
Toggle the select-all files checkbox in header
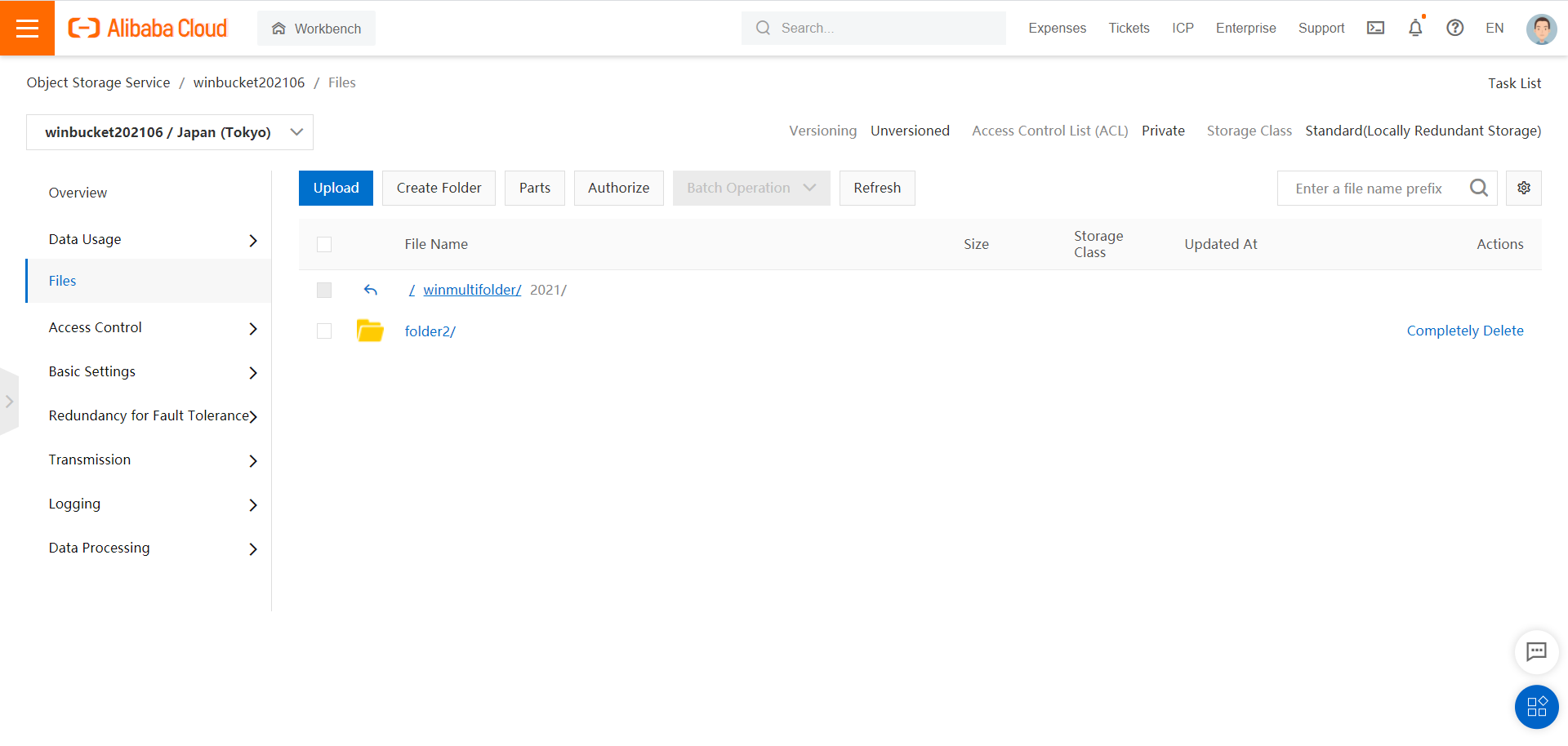[324, 244]
